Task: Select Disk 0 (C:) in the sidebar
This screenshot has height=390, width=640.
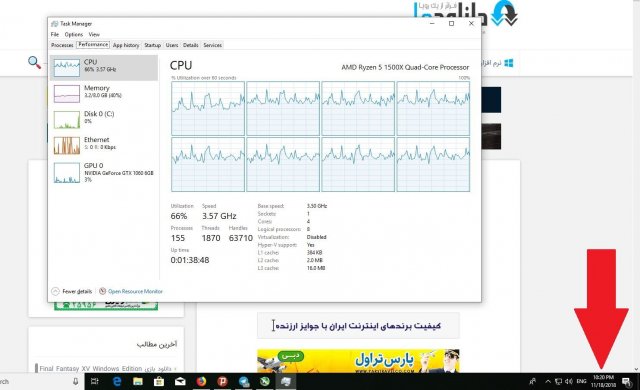Action: click(104, 119)
